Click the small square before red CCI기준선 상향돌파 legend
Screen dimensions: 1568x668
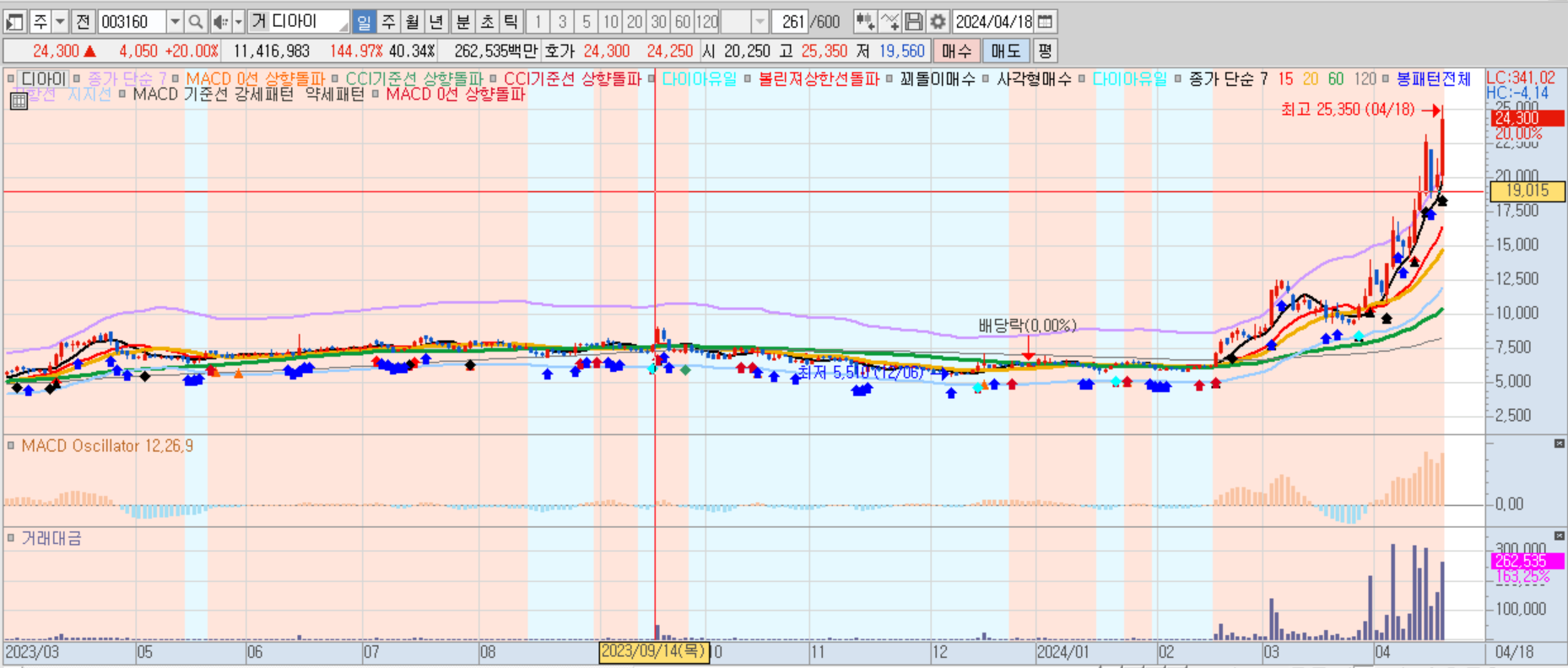click(x=494, y=79)
